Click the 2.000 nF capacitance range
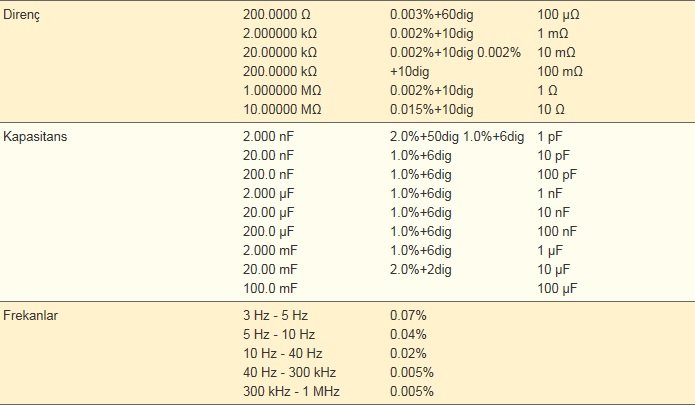This screenshot has width=695, height=405. click(268, 136)
